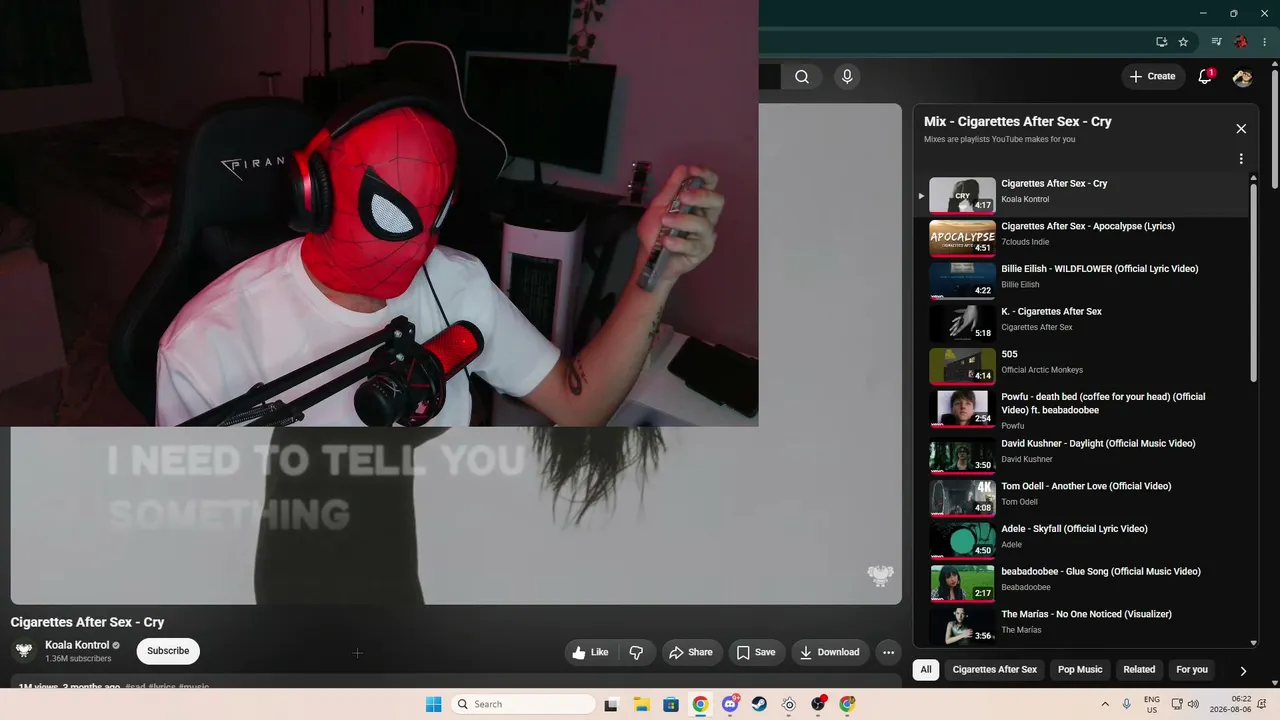1280x720 pixels.
Task: Click the video title 'Cigarettes After Sex - Cry'
Action: tap(87, 622)
